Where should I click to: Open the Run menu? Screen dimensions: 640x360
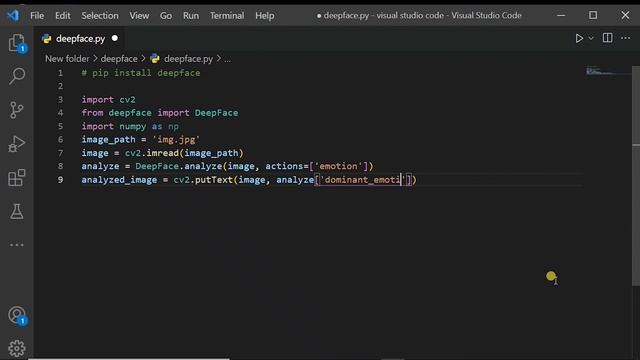[191, 16]
